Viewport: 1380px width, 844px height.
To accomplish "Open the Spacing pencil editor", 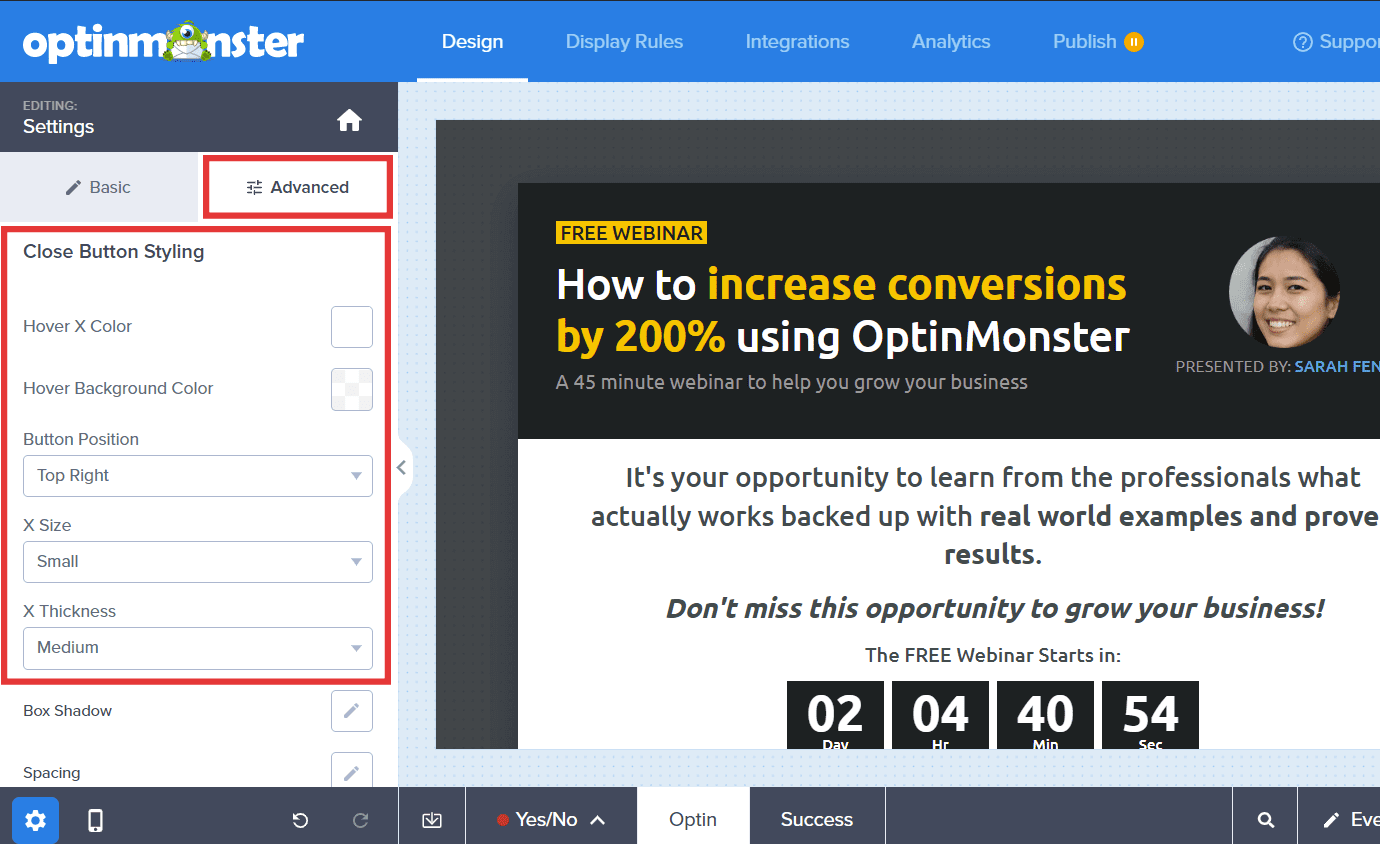I will pyautogui.click(x=351, y=770).
